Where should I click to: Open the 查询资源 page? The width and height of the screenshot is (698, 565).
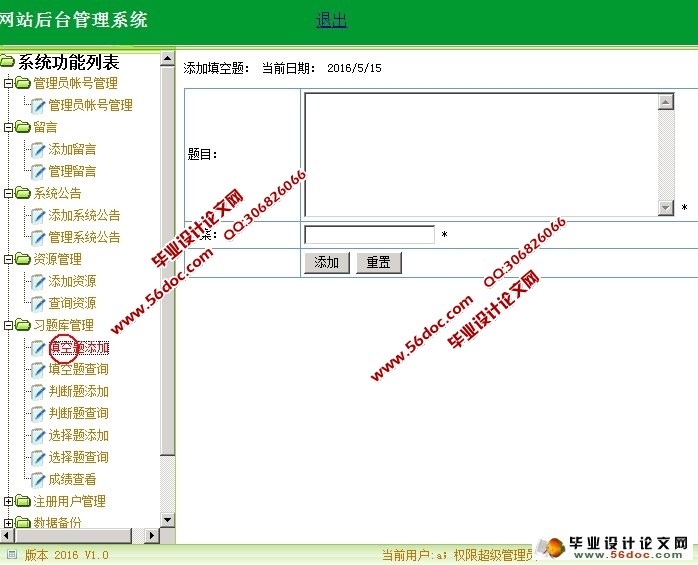(x=72, y=303)
